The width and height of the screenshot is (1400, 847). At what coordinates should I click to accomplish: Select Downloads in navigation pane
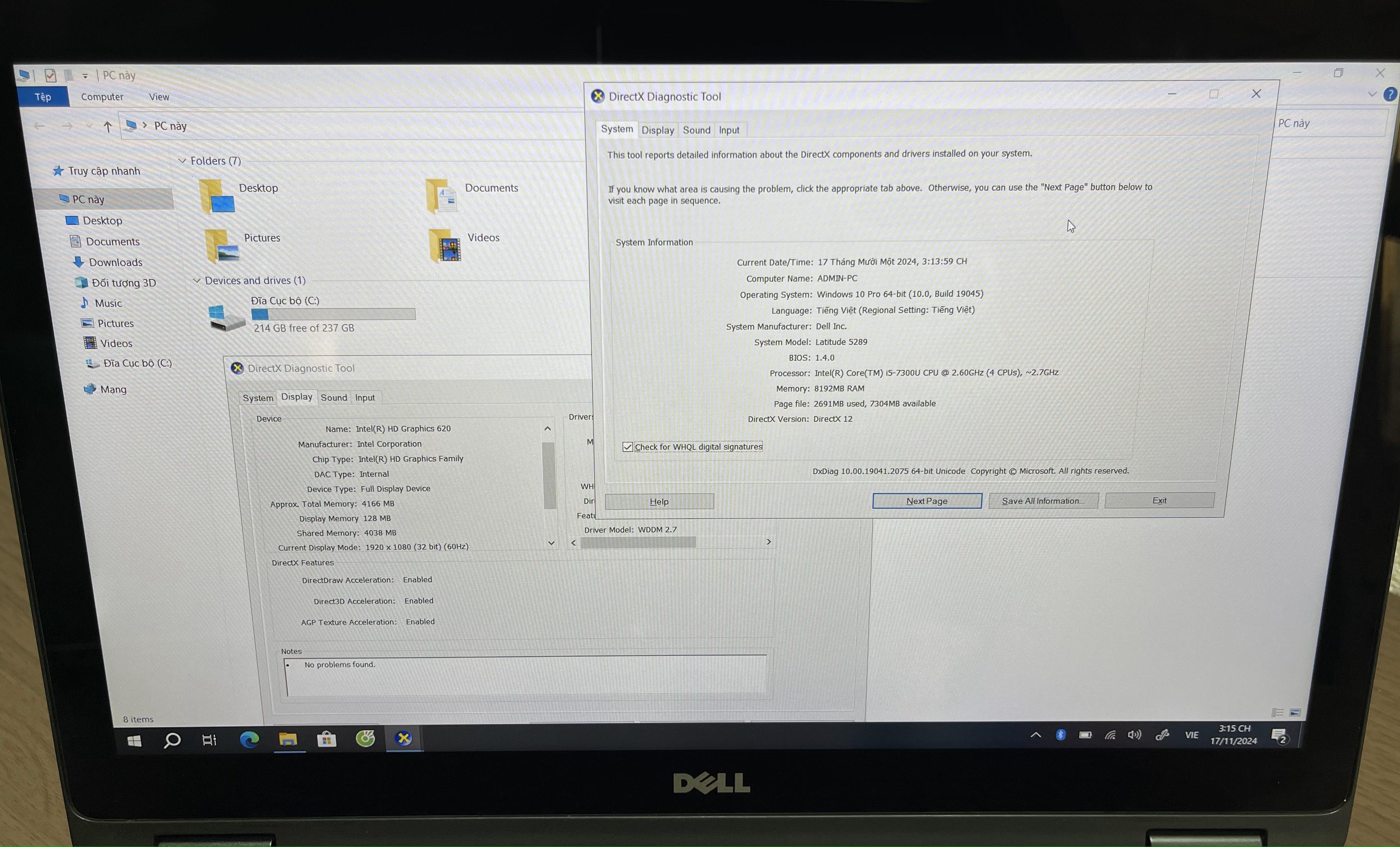pyautogui.click(x=115, y=263)
